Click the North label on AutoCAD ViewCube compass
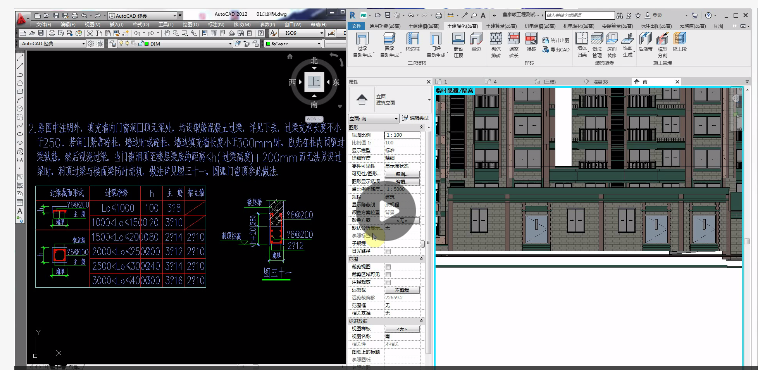Viewport: 758px width, 370px height. 314,61
